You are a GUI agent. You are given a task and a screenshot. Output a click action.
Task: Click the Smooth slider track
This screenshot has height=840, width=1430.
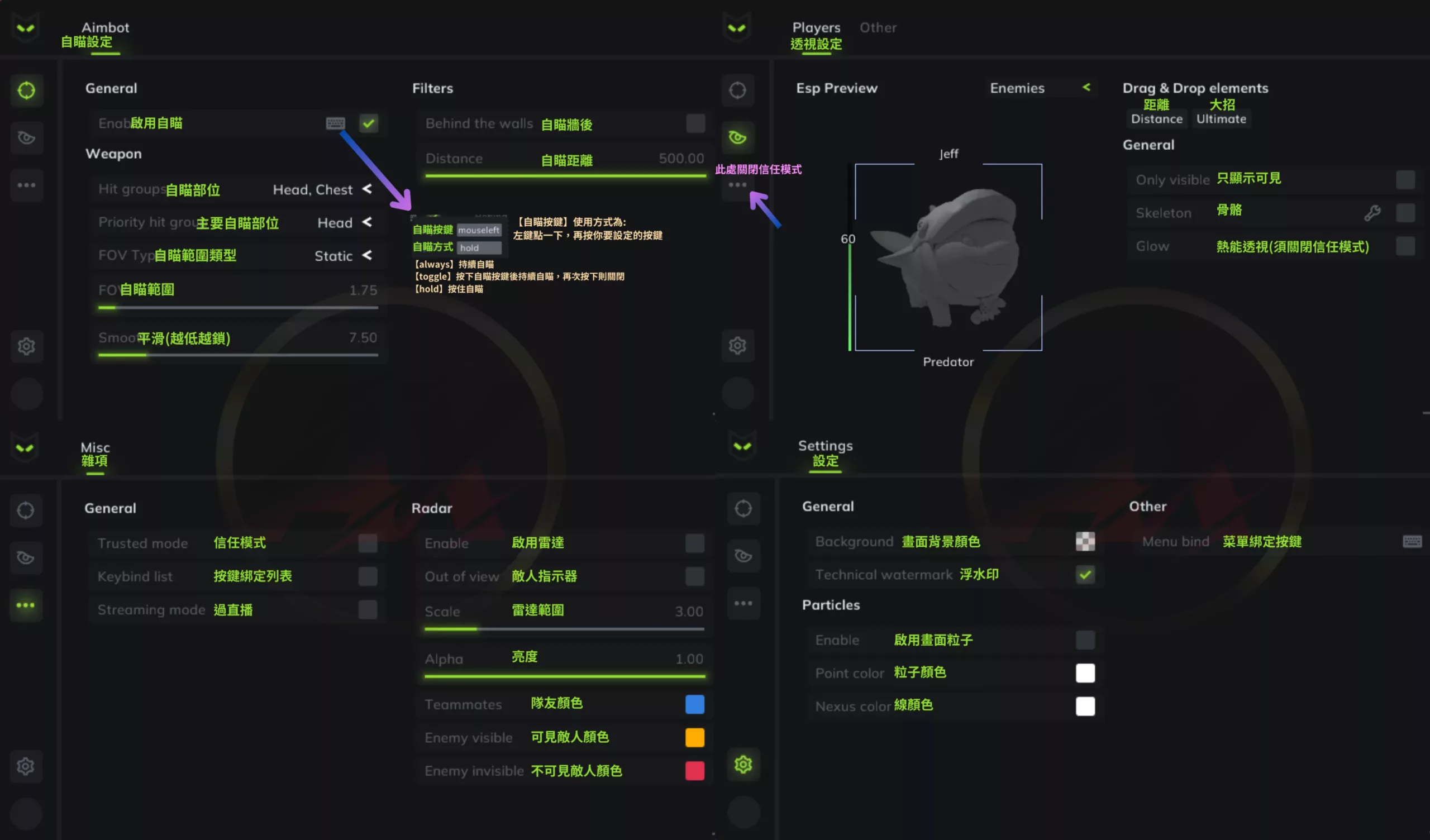(238, 355)
